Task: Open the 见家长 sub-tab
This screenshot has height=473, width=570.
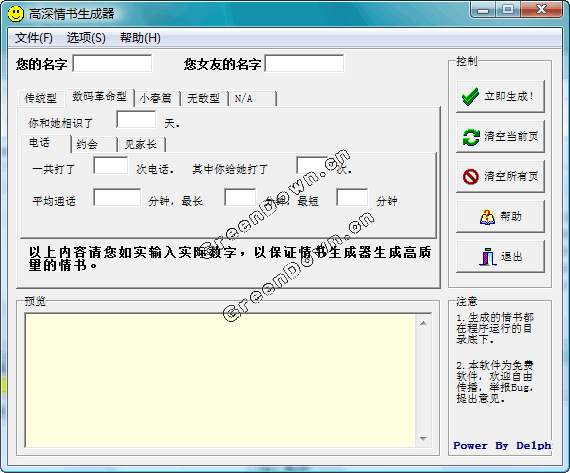Action: (141, 144)
